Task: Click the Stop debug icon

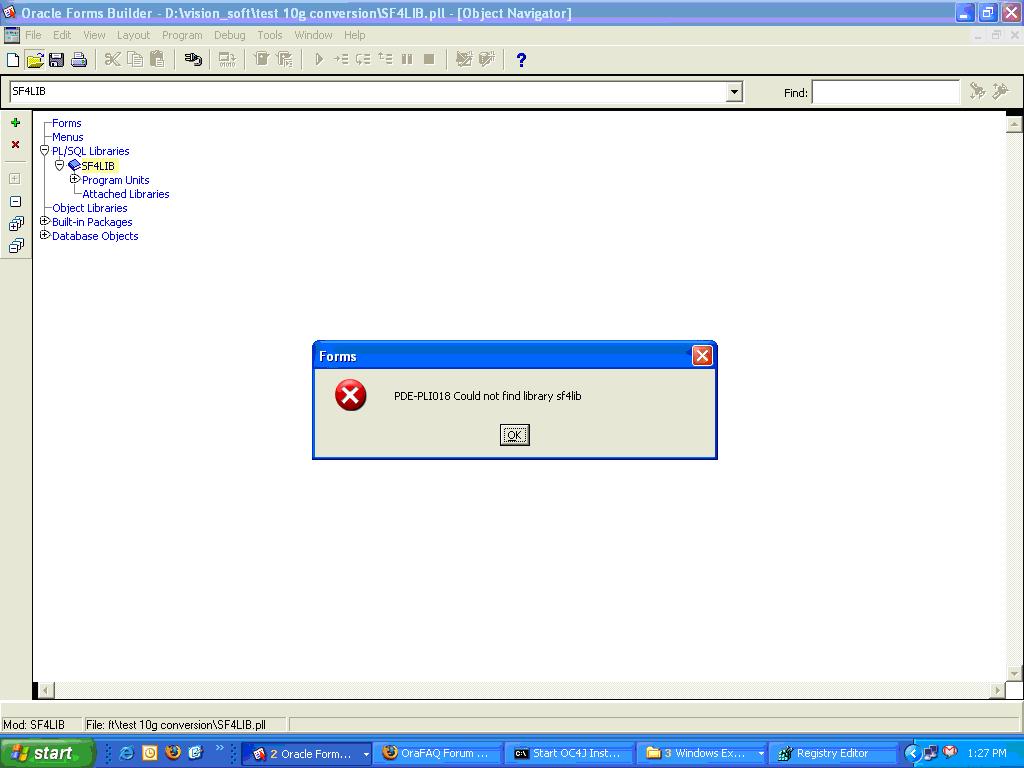Action: point(429,60)
